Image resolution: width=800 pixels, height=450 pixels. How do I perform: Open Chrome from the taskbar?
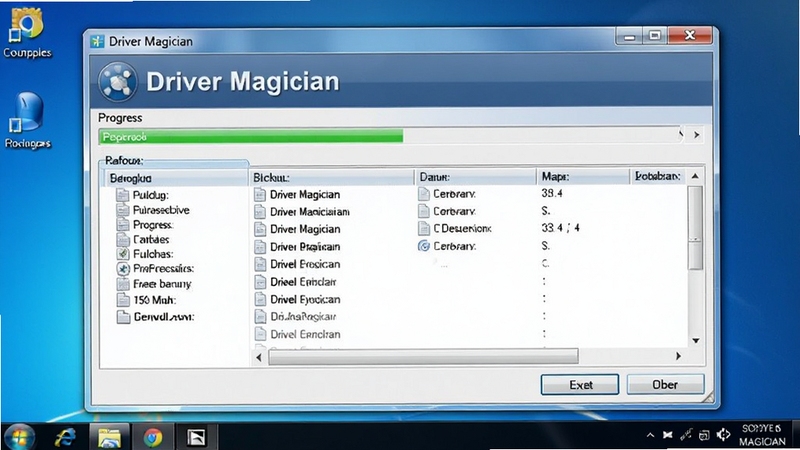(153, 437)
